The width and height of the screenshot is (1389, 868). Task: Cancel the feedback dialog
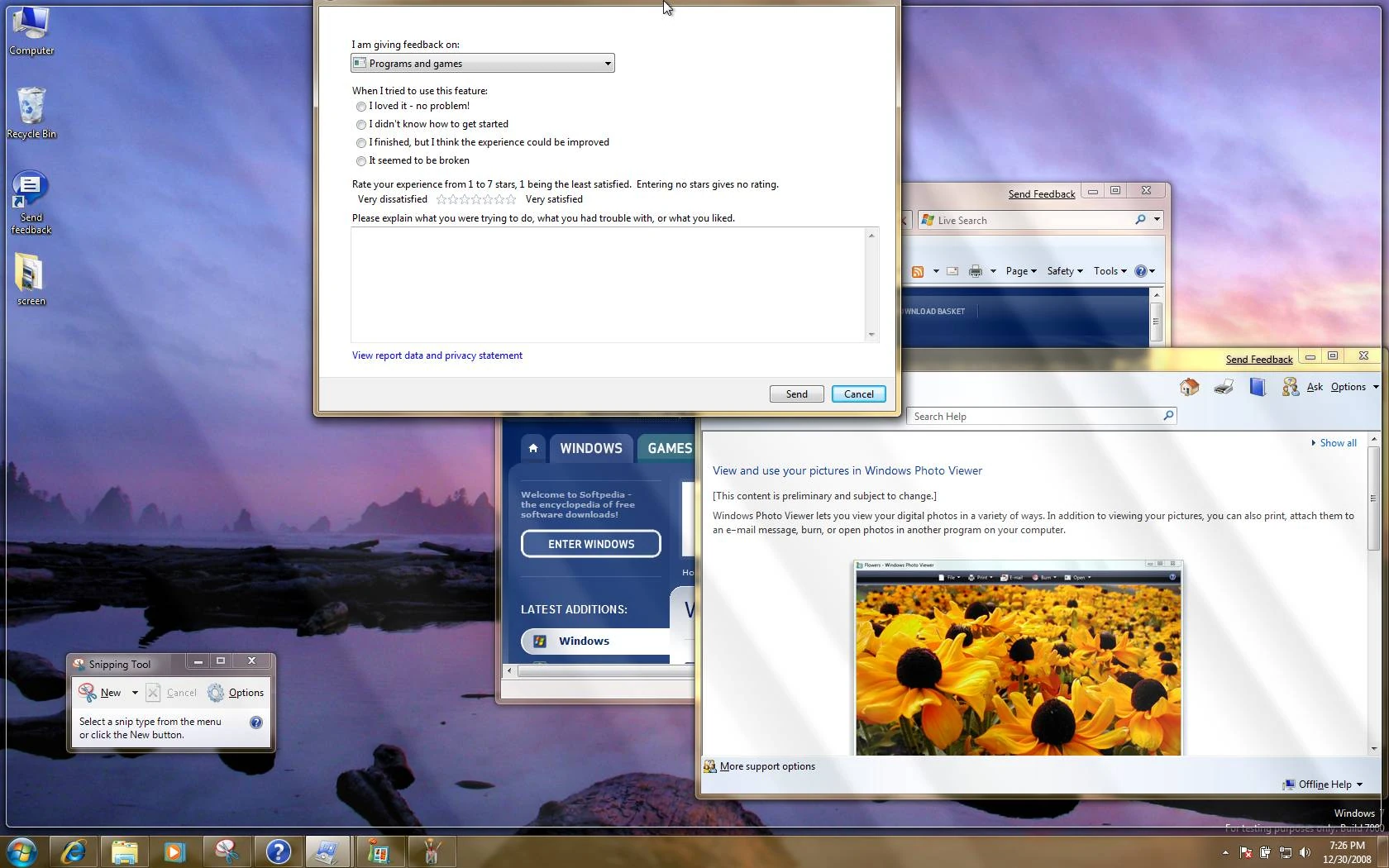point(858,394)
